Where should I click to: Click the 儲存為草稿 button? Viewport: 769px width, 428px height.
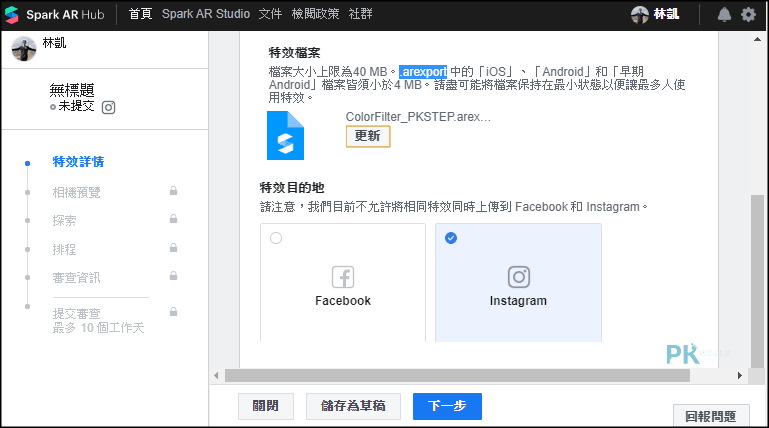point(353,406)
